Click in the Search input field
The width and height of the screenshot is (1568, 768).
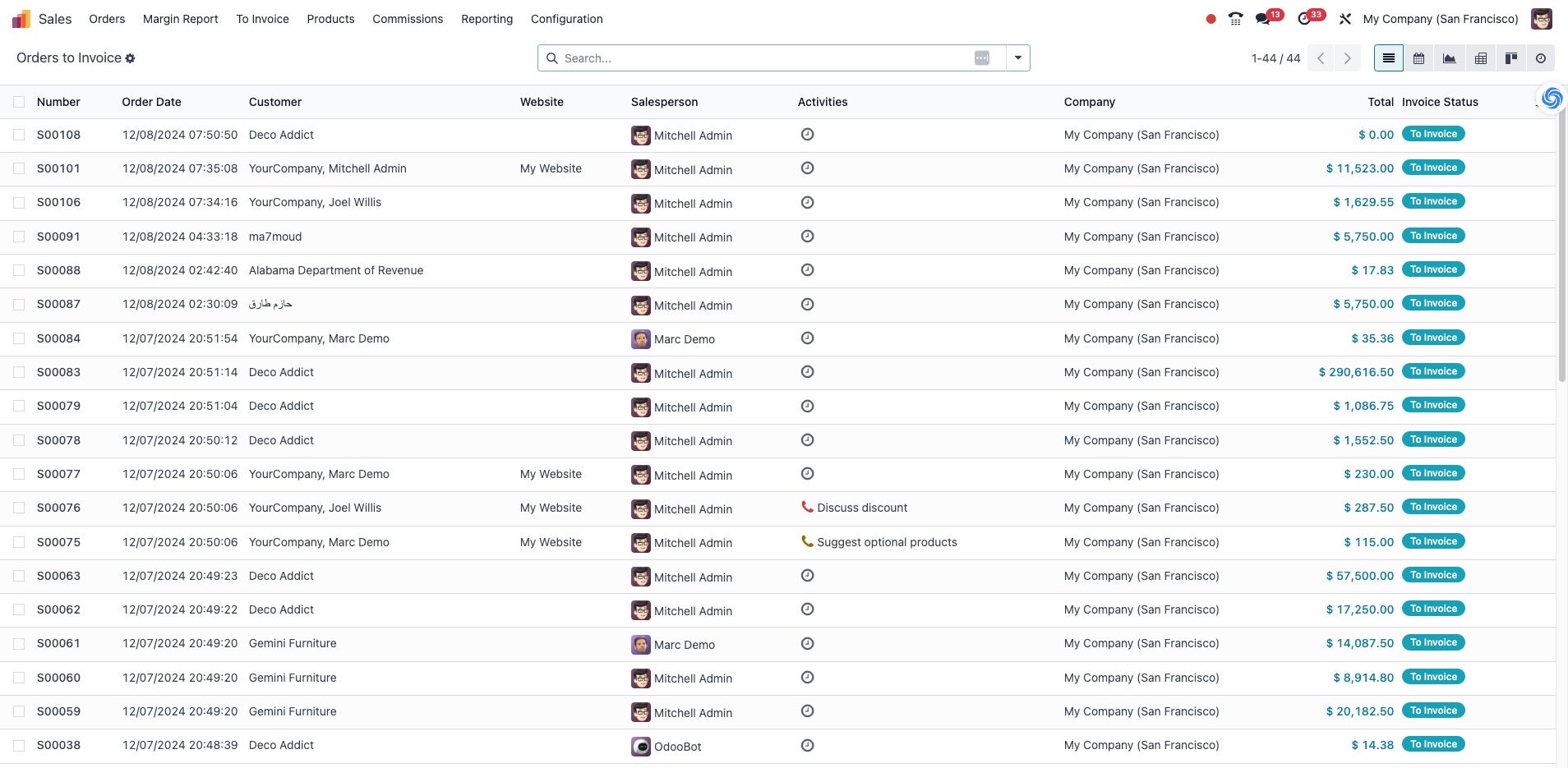(764, 57)
